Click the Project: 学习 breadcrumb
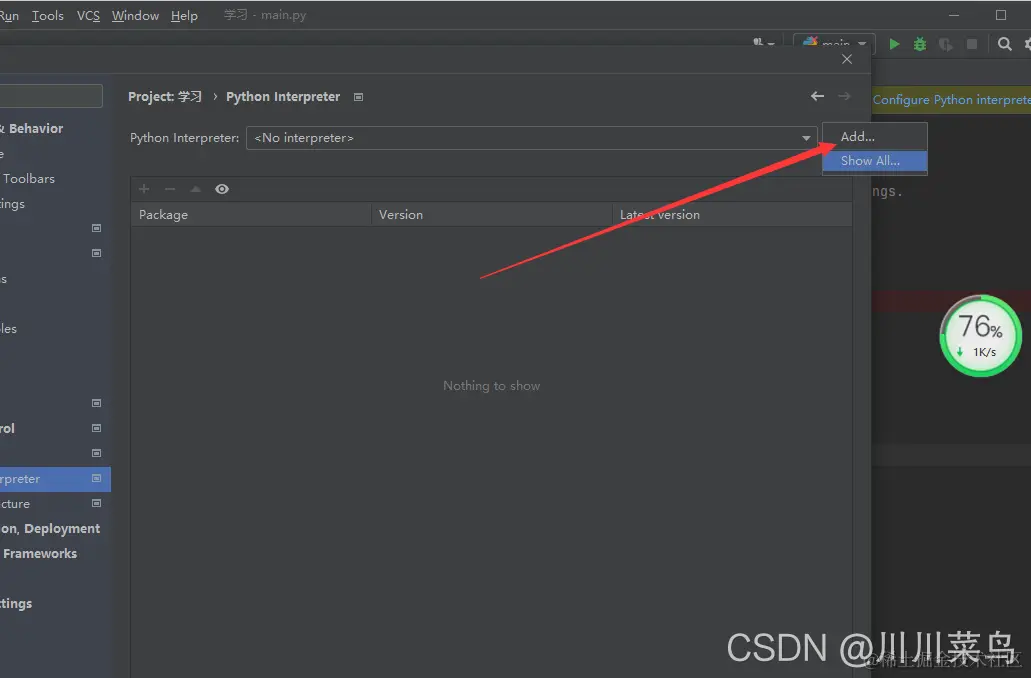Viewport: 1031px width, 678px height. click(165, 97)
